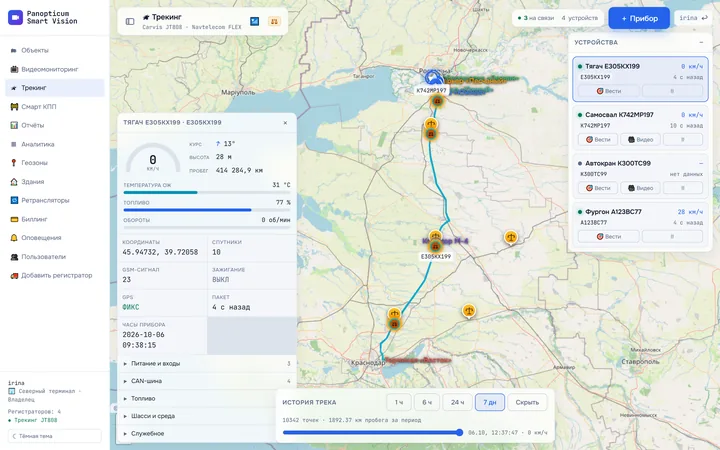Select the Фургон A123BC77 device card title
720x450 pixels.
(613, 212)
